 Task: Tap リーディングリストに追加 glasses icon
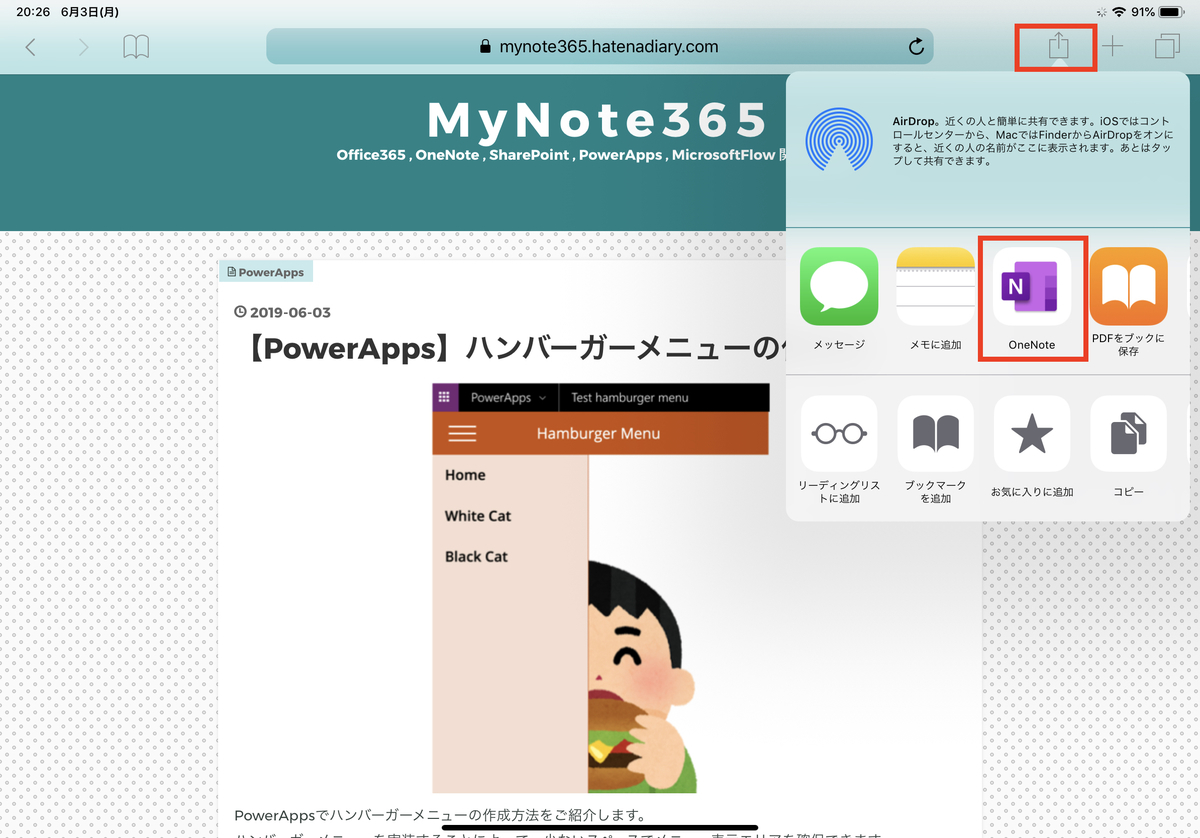point(839,434)
